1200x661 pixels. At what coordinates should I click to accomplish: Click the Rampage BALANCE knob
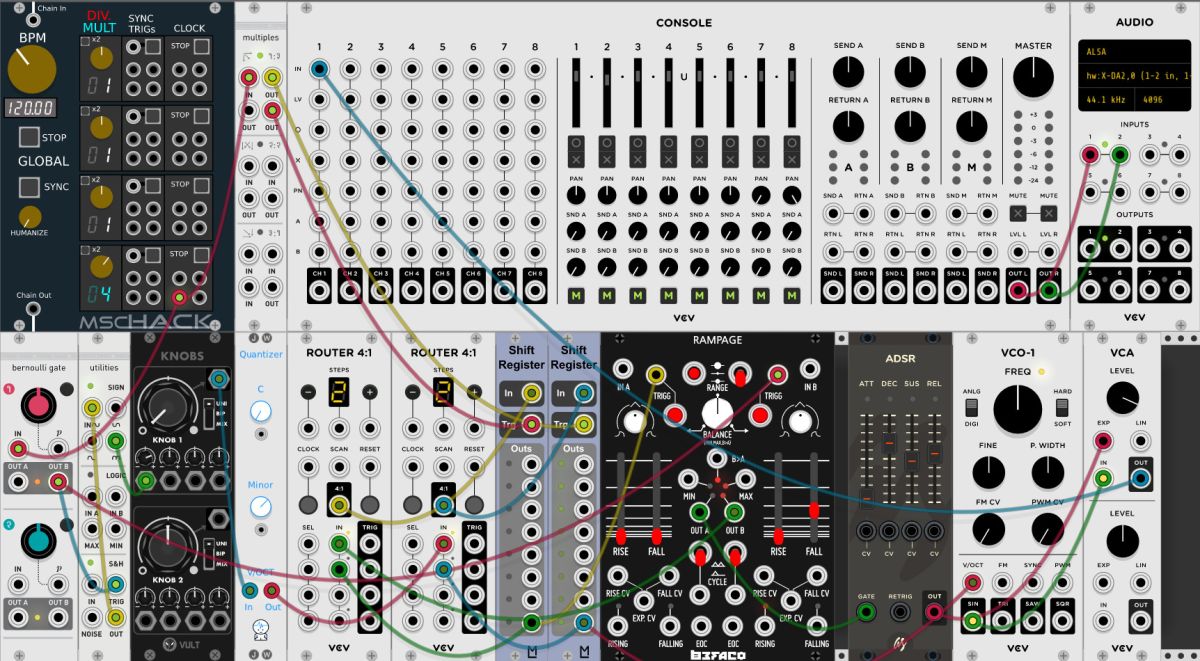tap(716, 412)
